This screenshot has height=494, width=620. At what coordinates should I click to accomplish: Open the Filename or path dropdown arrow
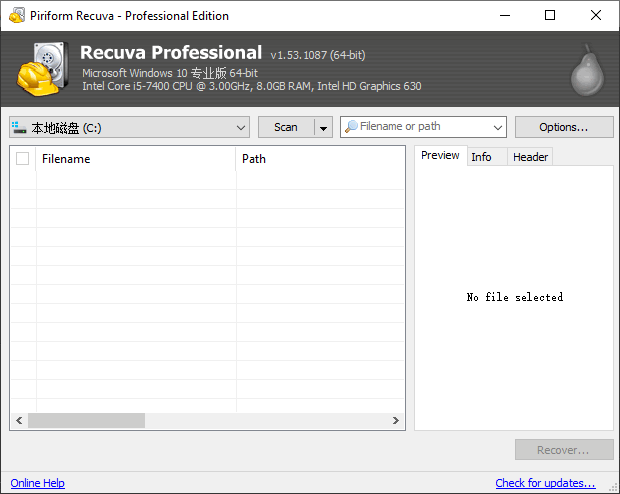[x=498, y=127]
